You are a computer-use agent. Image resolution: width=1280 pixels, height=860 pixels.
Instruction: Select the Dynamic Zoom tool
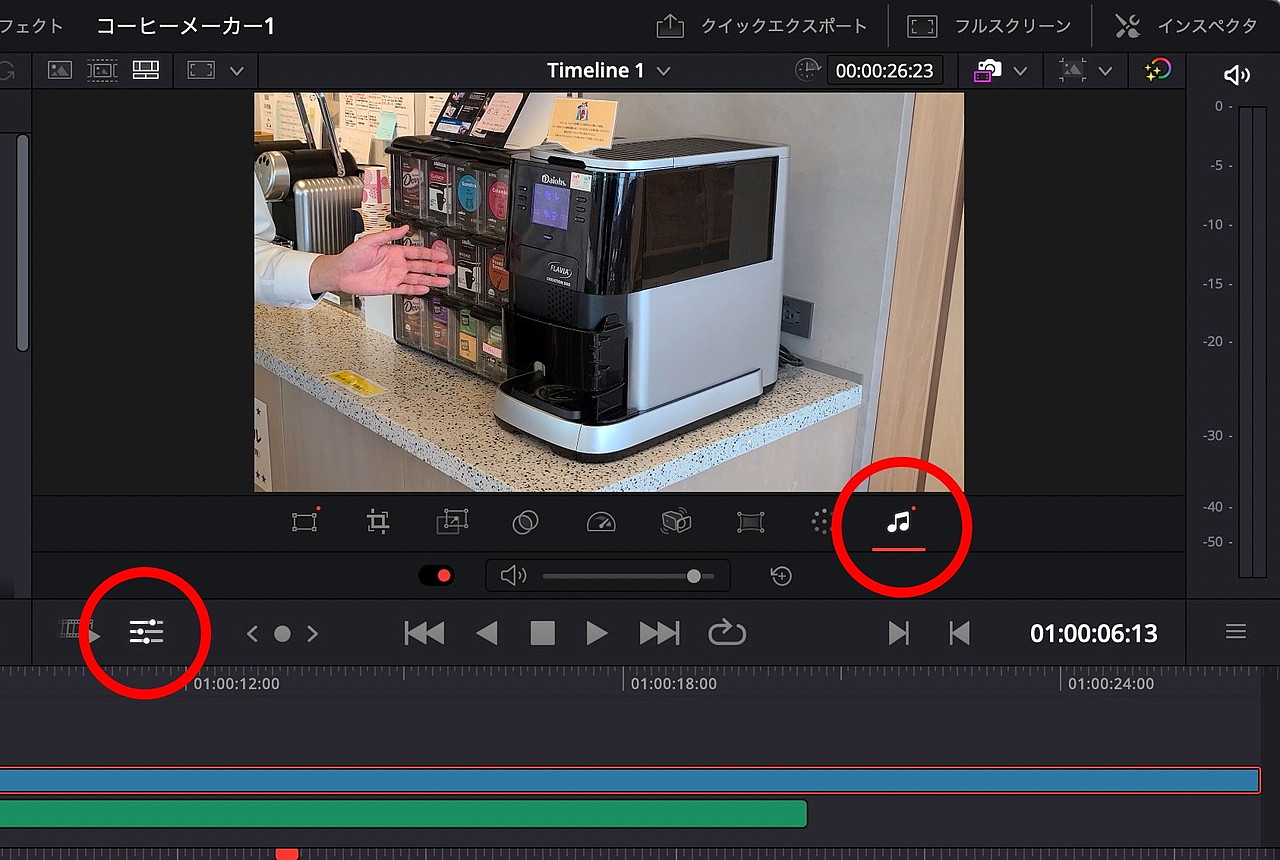click(452, 522)
